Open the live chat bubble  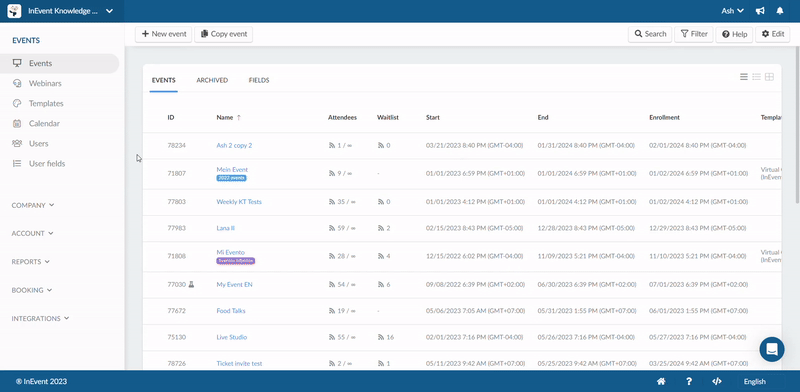pos(772,350)
